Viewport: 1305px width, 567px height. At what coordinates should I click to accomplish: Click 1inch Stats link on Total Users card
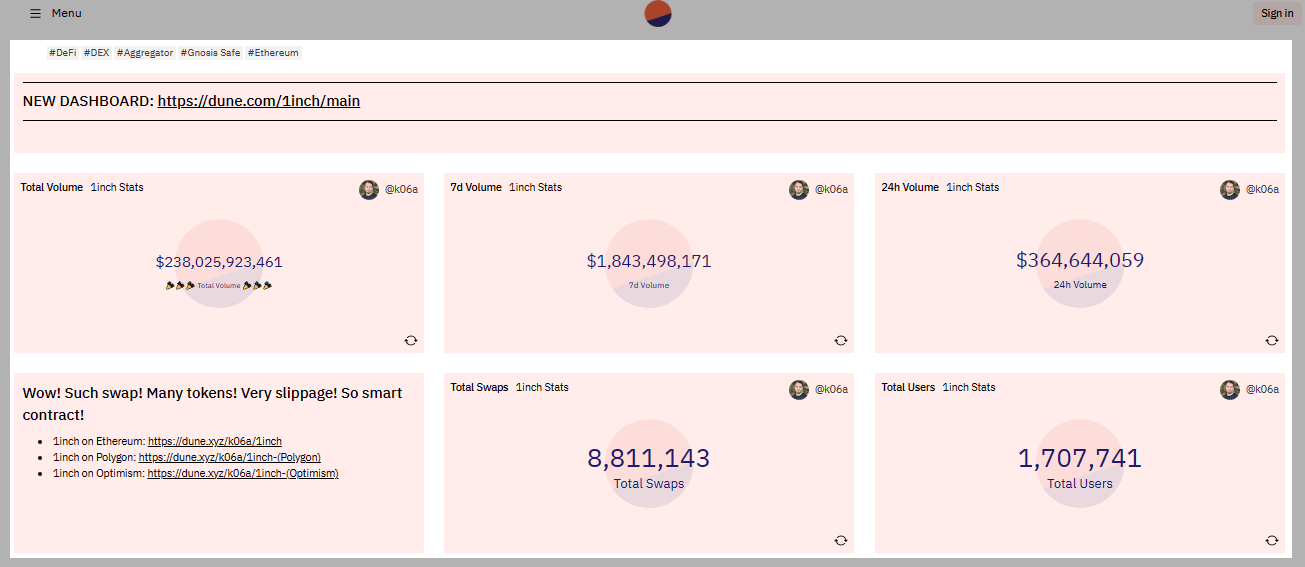click(969, 387)
